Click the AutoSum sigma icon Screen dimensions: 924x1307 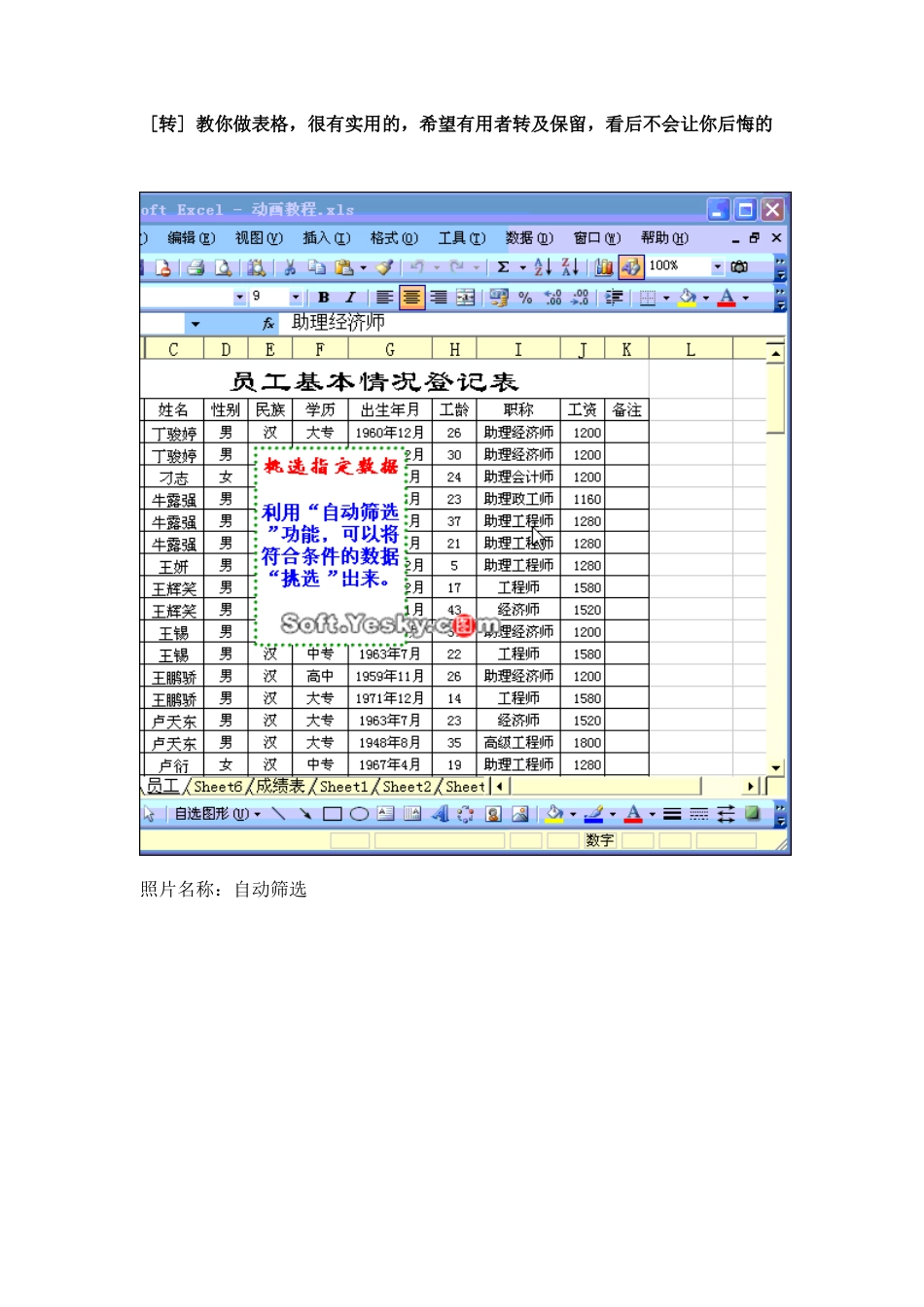(x=503, y=267)
